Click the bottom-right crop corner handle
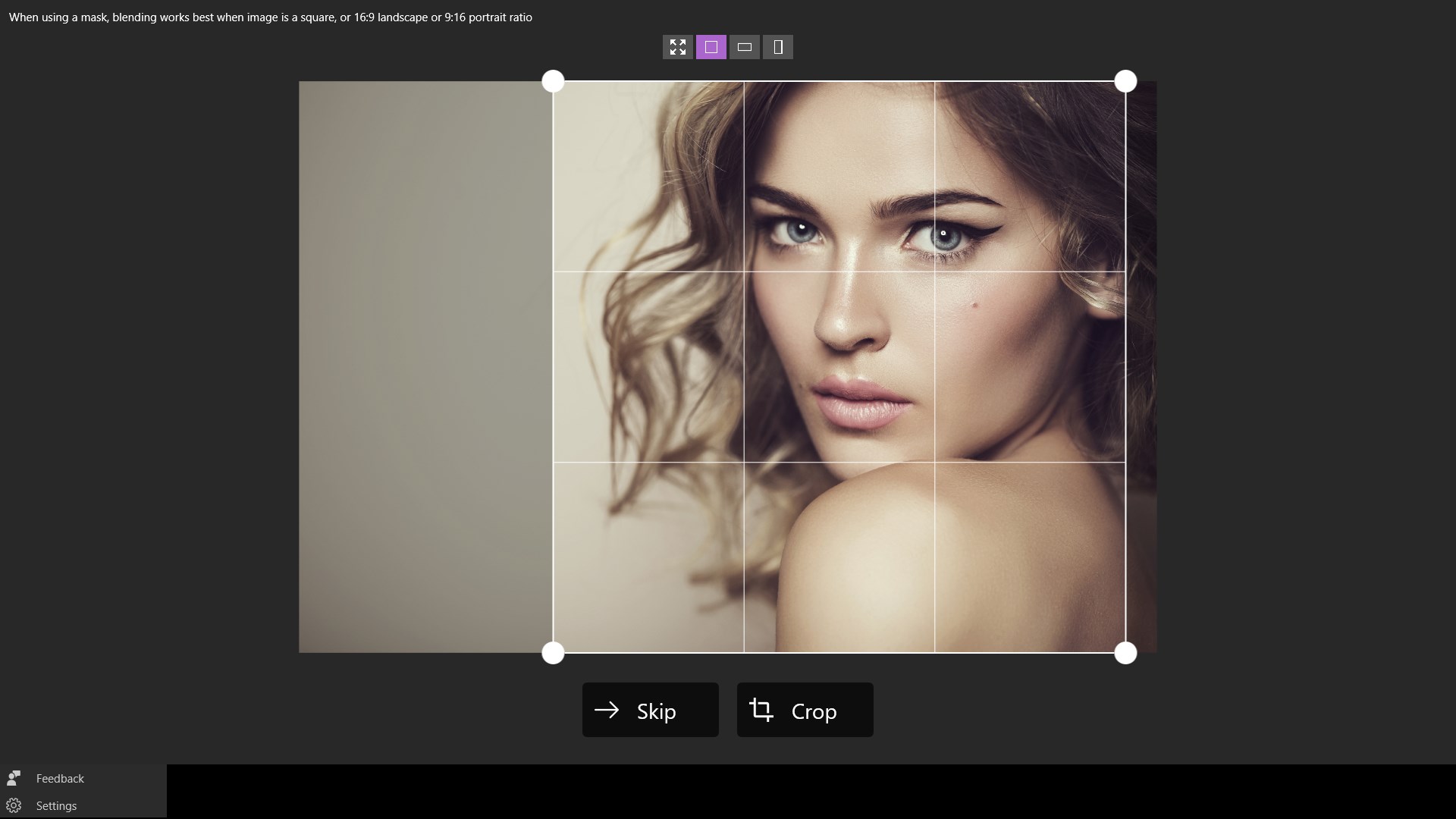1456x819 pixels. (x=1125, y=653)
